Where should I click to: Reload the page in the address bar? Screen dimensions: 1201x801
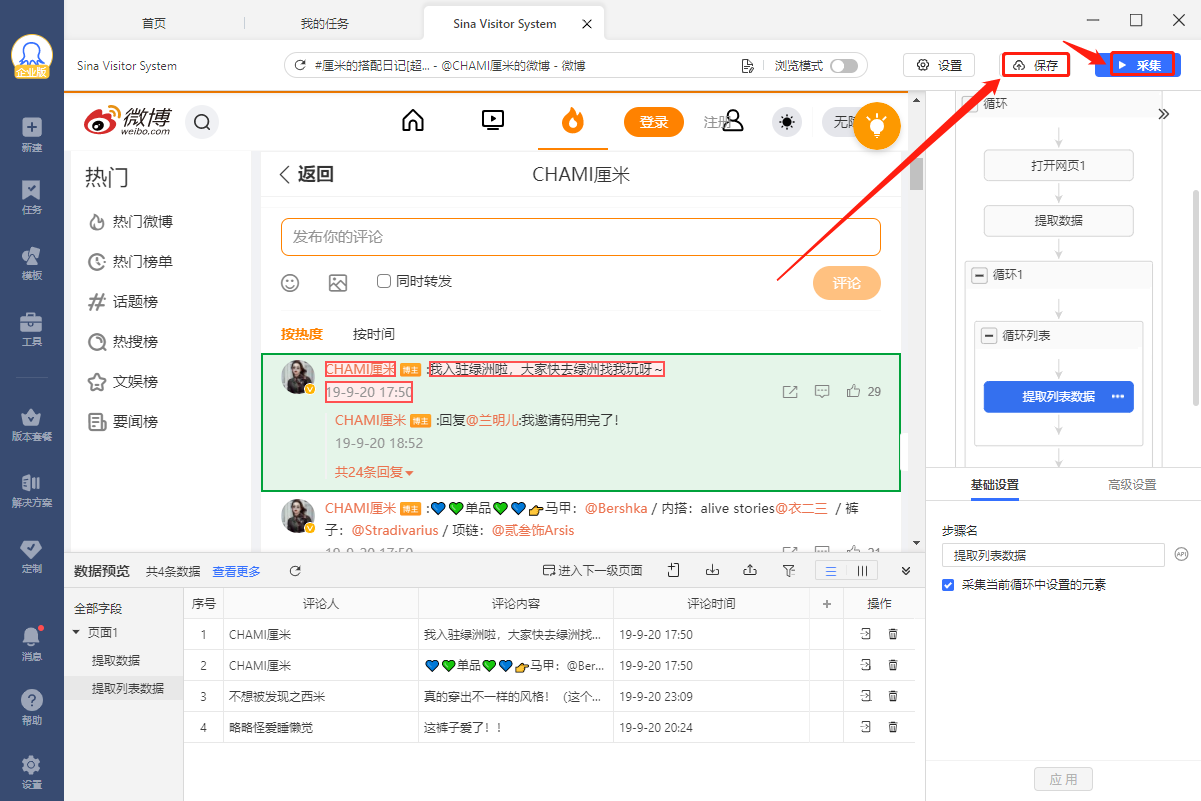(300, 66)
